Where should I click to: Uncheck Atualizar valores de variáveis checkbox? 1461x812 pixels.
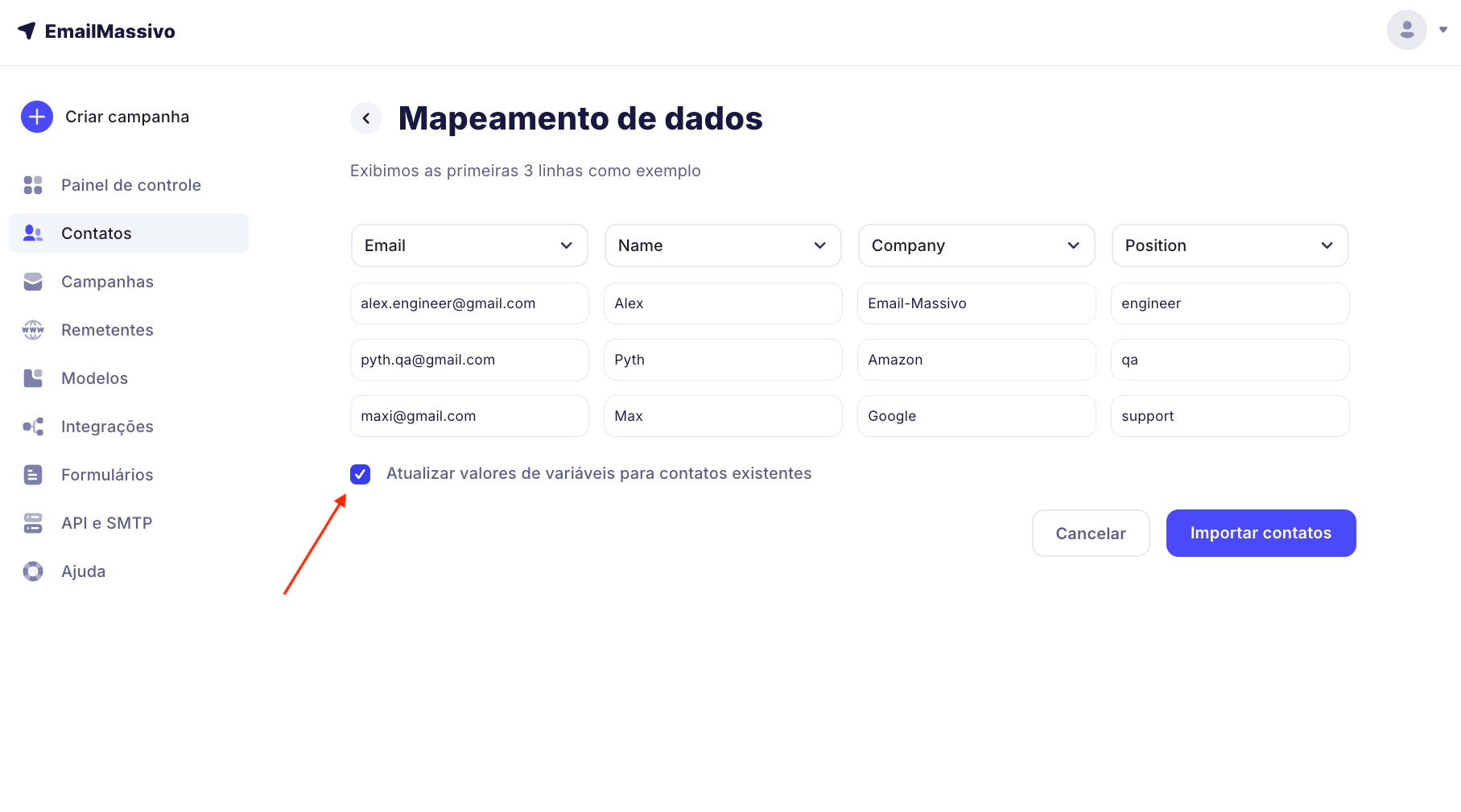point(360,474)
